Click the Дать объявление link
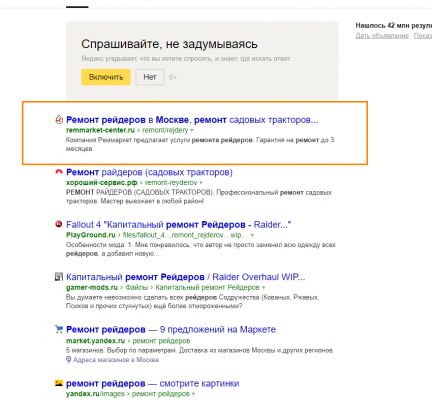The width and height of the screenshot is (432, 400). tap(382, 36)
